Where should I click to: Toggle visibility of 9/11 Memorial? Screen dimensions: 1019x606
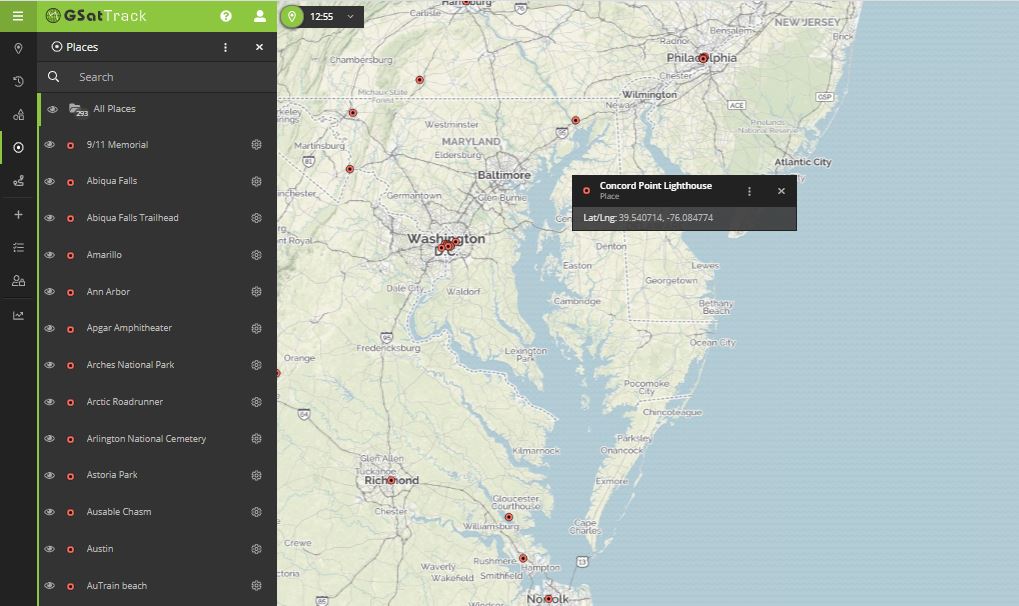click(x=49, y=144)
